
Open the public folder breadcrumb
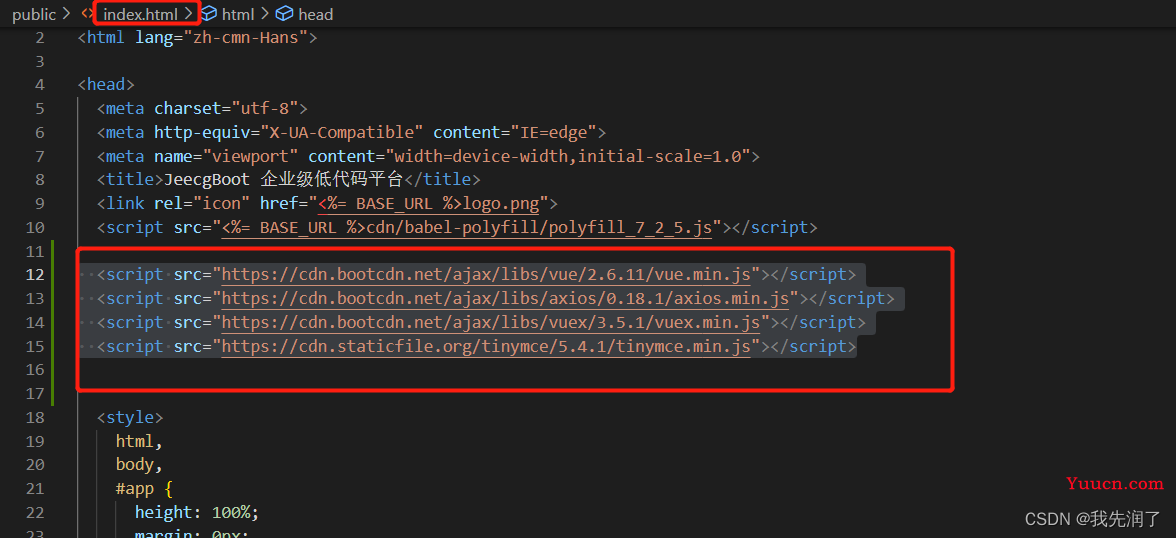click(34, 14)
